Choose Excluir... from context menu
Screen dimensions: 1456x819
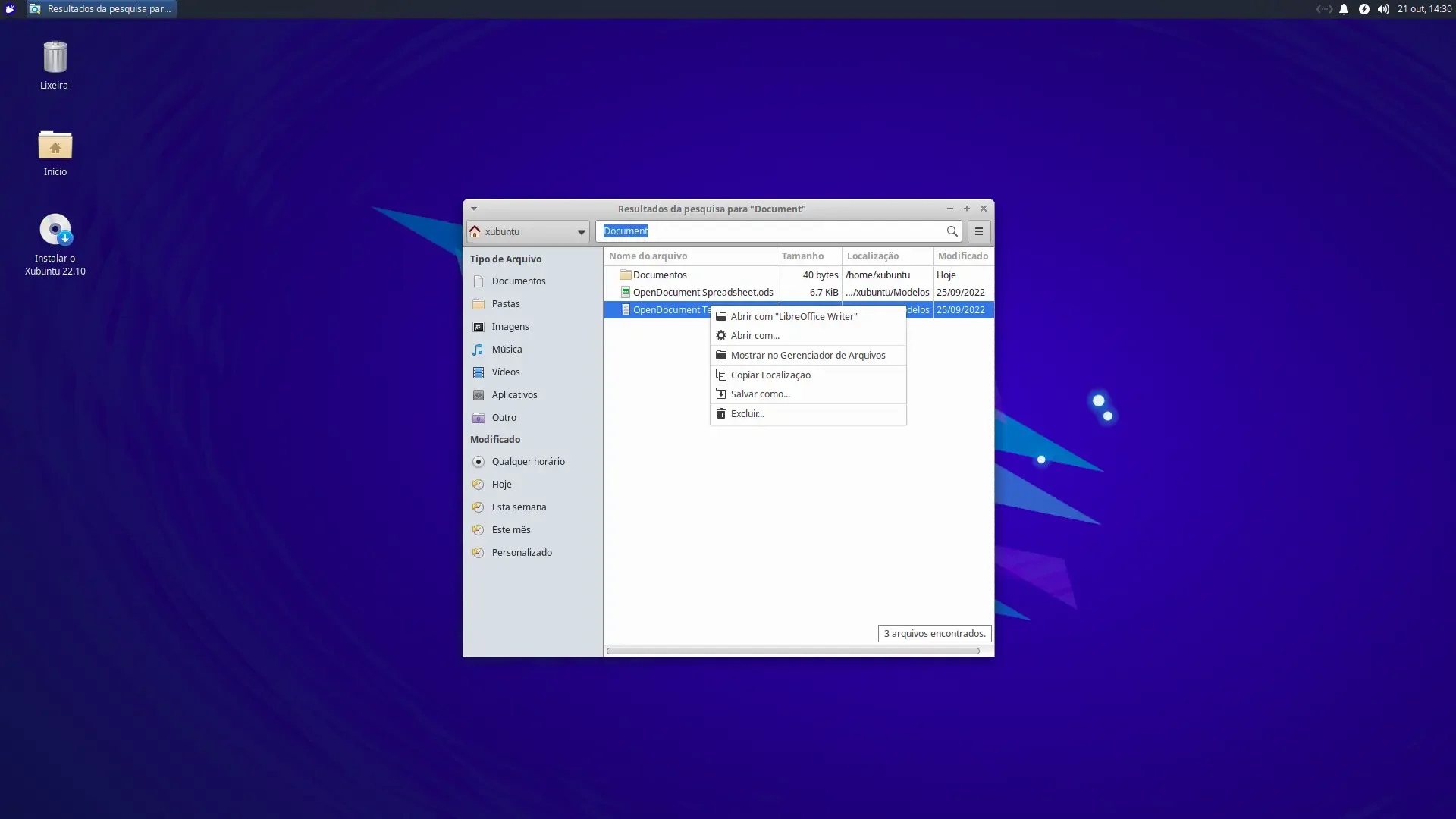pyautogui.click(x=808, y=413)
